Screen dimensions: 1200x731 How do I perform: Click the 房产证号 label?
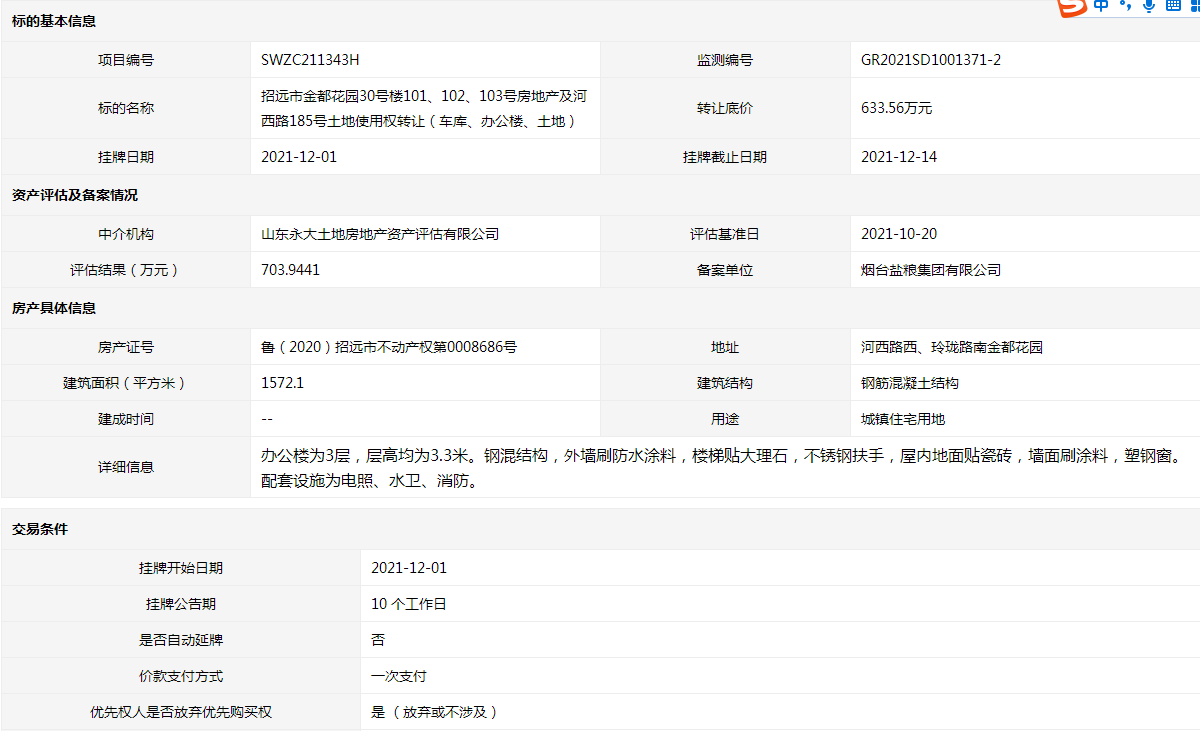pos(126,347)
